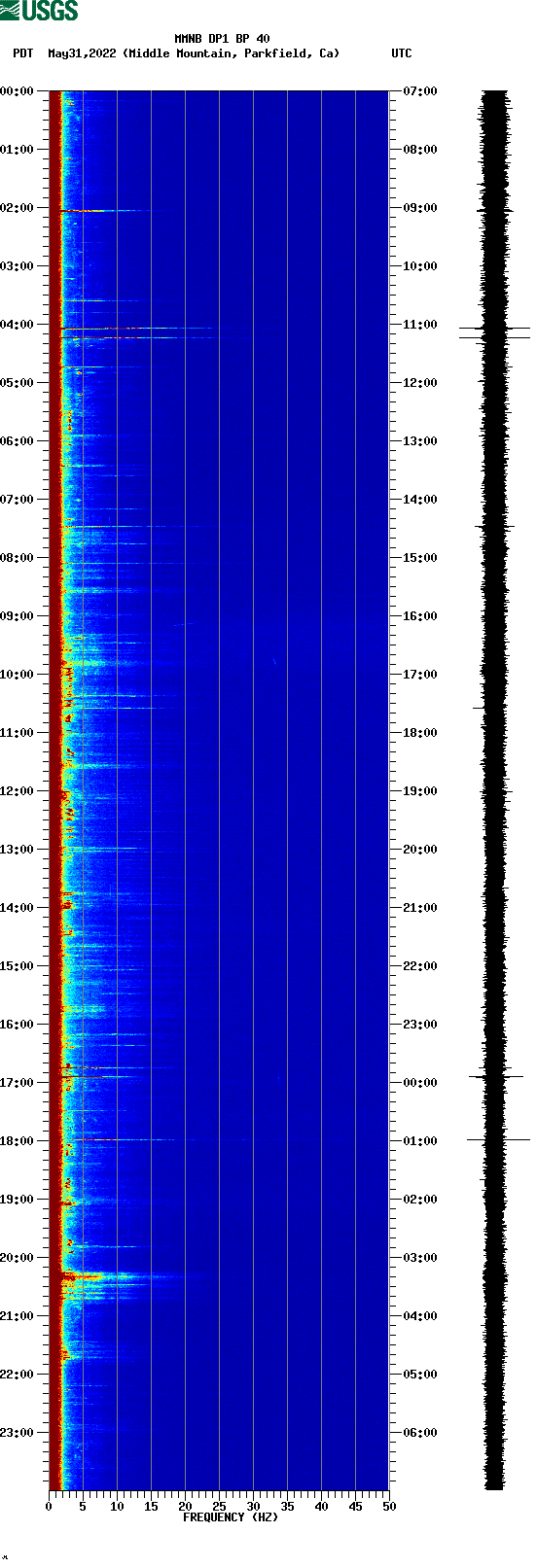
Task: Click the 15:00 UTC time label
Action: (420, 558)
